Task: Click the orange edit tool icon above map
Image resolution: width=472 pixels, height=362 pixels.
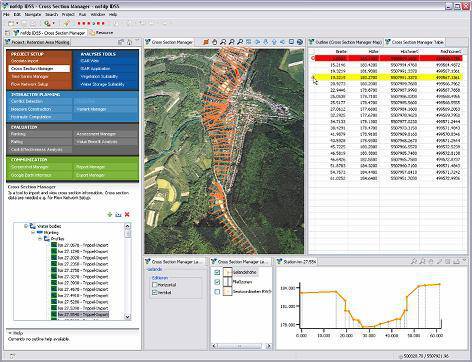Action: tap(206, 42)
